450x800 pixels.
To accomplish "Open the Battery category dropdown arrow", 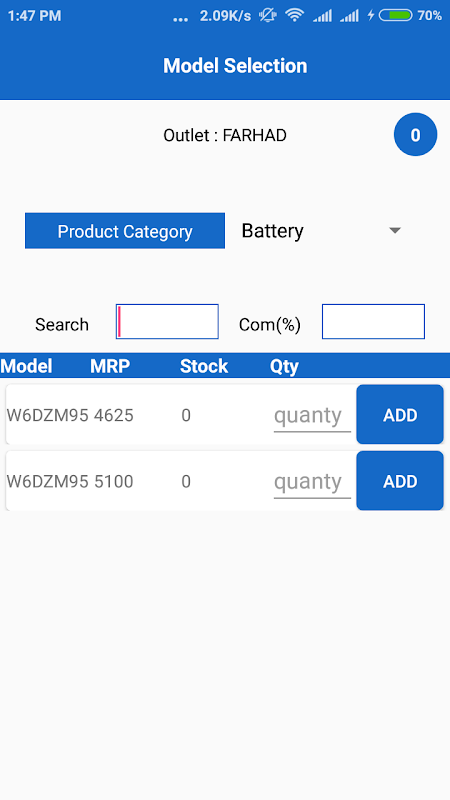I will click(x=394, y=231).
